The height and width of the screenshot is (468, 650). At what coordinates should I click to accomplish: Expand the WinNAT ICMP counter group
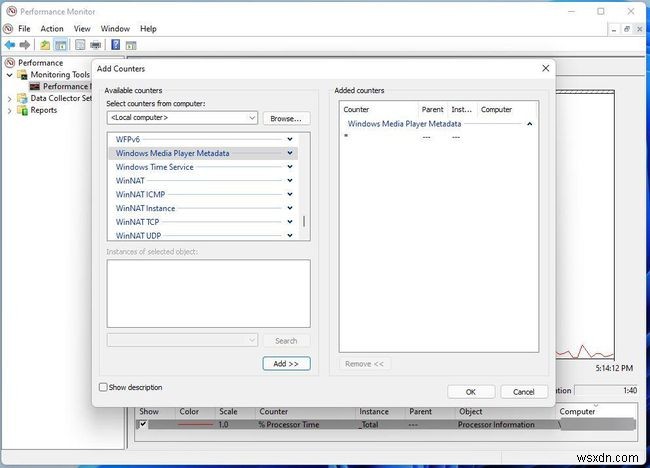click(290, 194)
